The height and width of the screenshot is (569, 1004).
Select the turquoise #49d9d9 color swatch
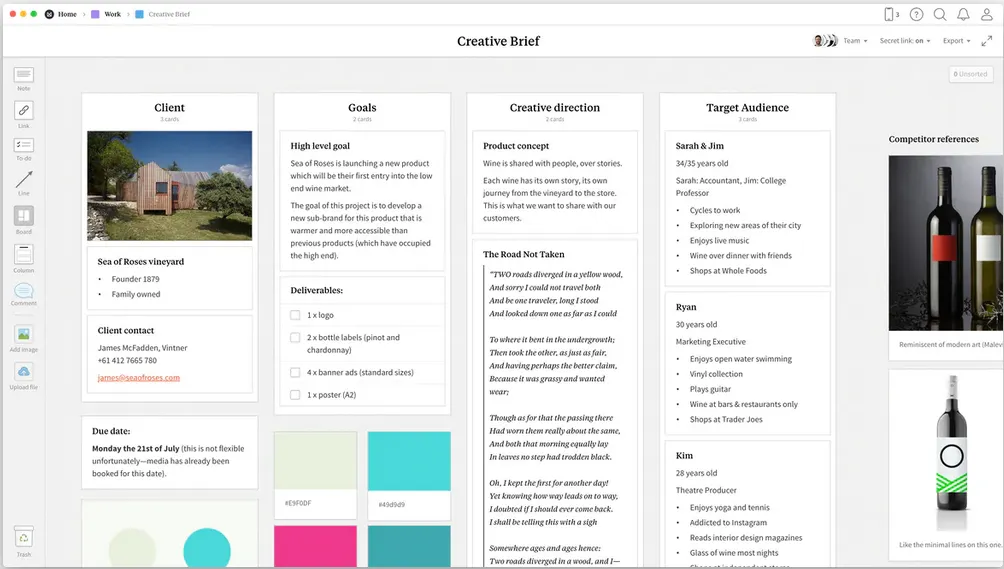[409, 461]
